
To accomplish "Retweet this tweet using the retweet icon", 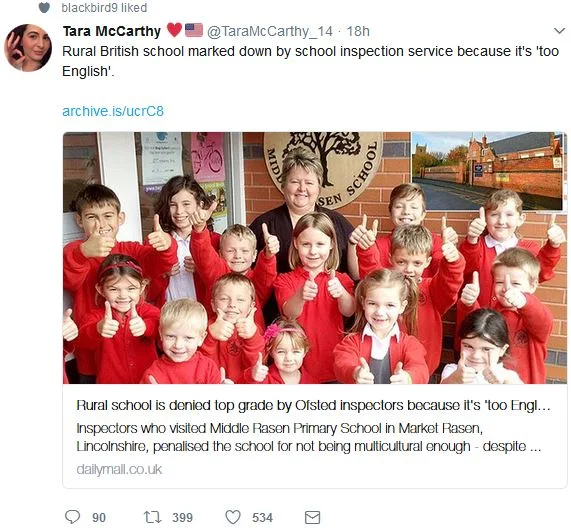I will pos(152,517).
